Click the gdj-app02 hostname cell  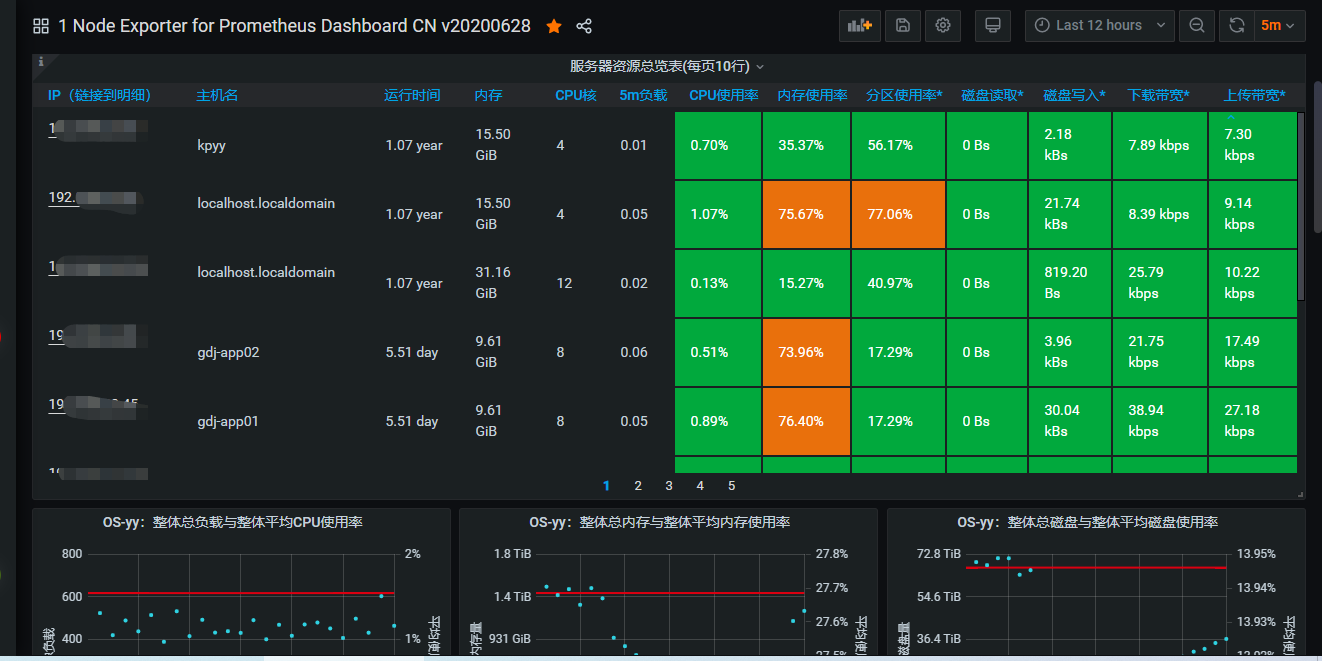(228, 352)
